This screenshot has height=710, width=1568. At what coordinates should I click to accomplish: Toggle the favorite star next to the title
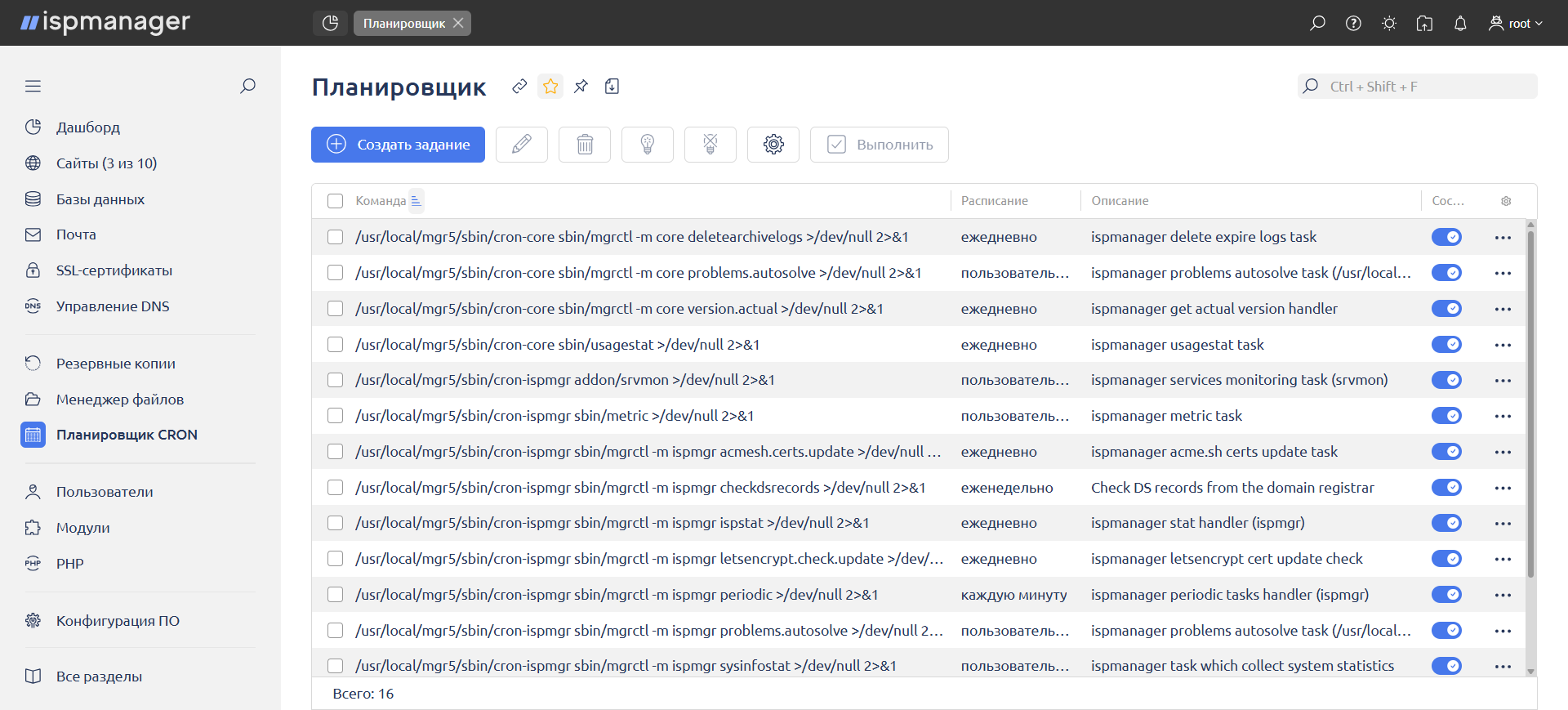[x=550, y=87]
